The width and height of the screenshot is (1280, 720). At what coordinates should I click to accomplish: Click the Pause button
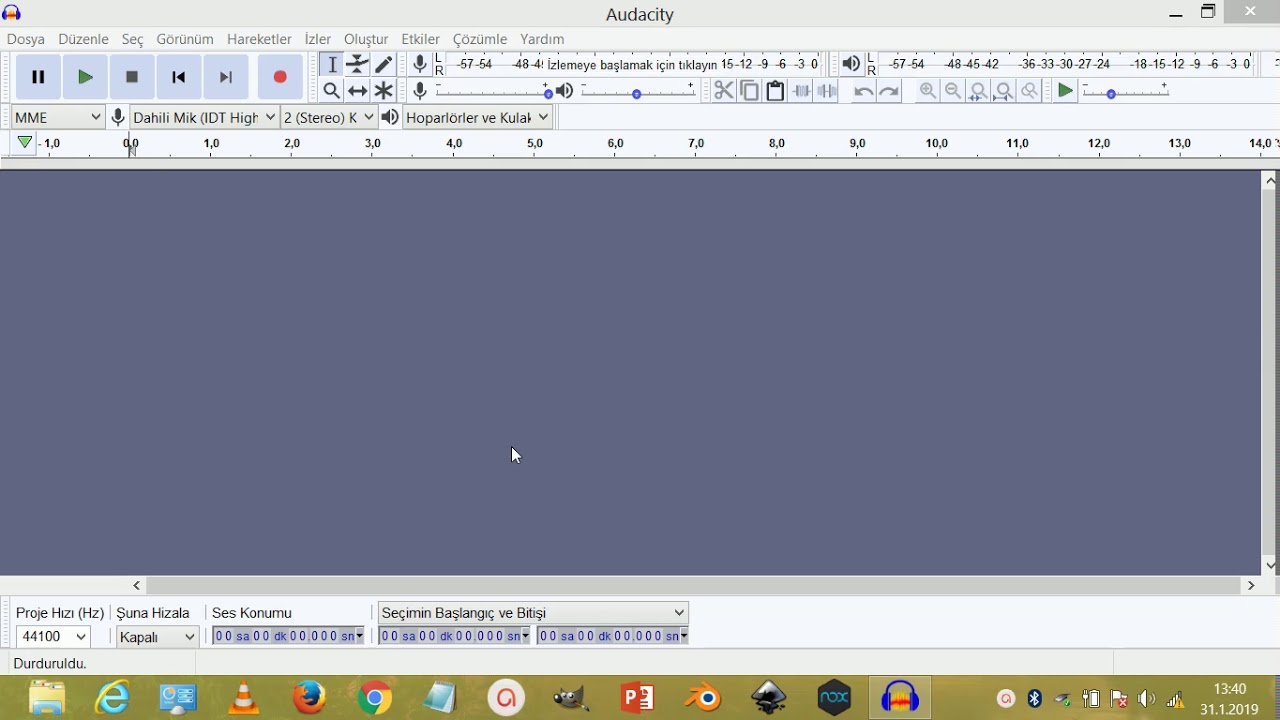(38, 77)
